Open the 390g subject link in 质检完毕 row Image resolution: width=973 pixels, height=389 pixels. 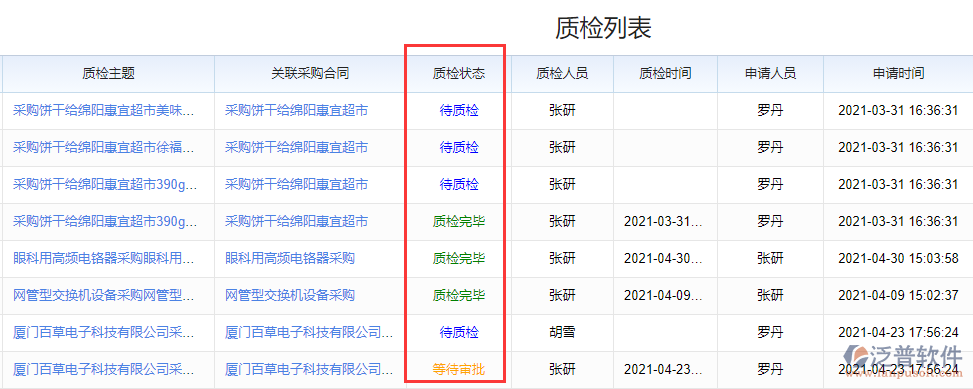105,221
